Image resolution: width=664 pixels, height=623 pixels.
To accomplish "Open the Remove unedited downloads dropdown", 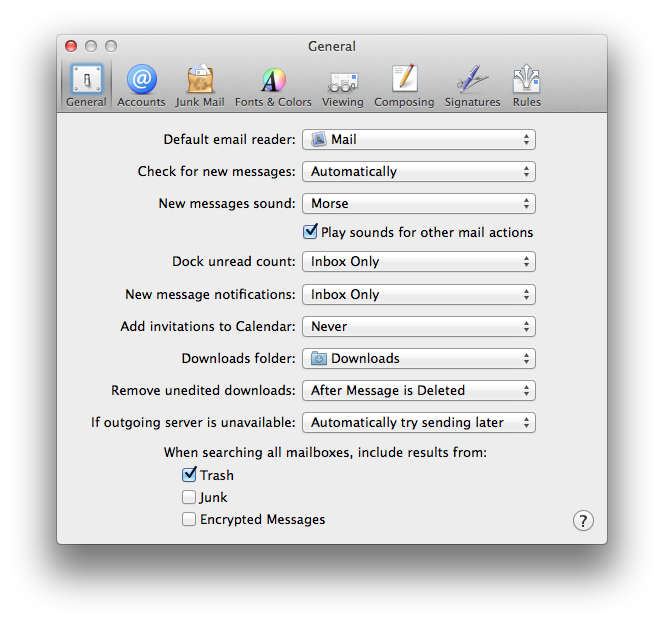I will [419, 390].
